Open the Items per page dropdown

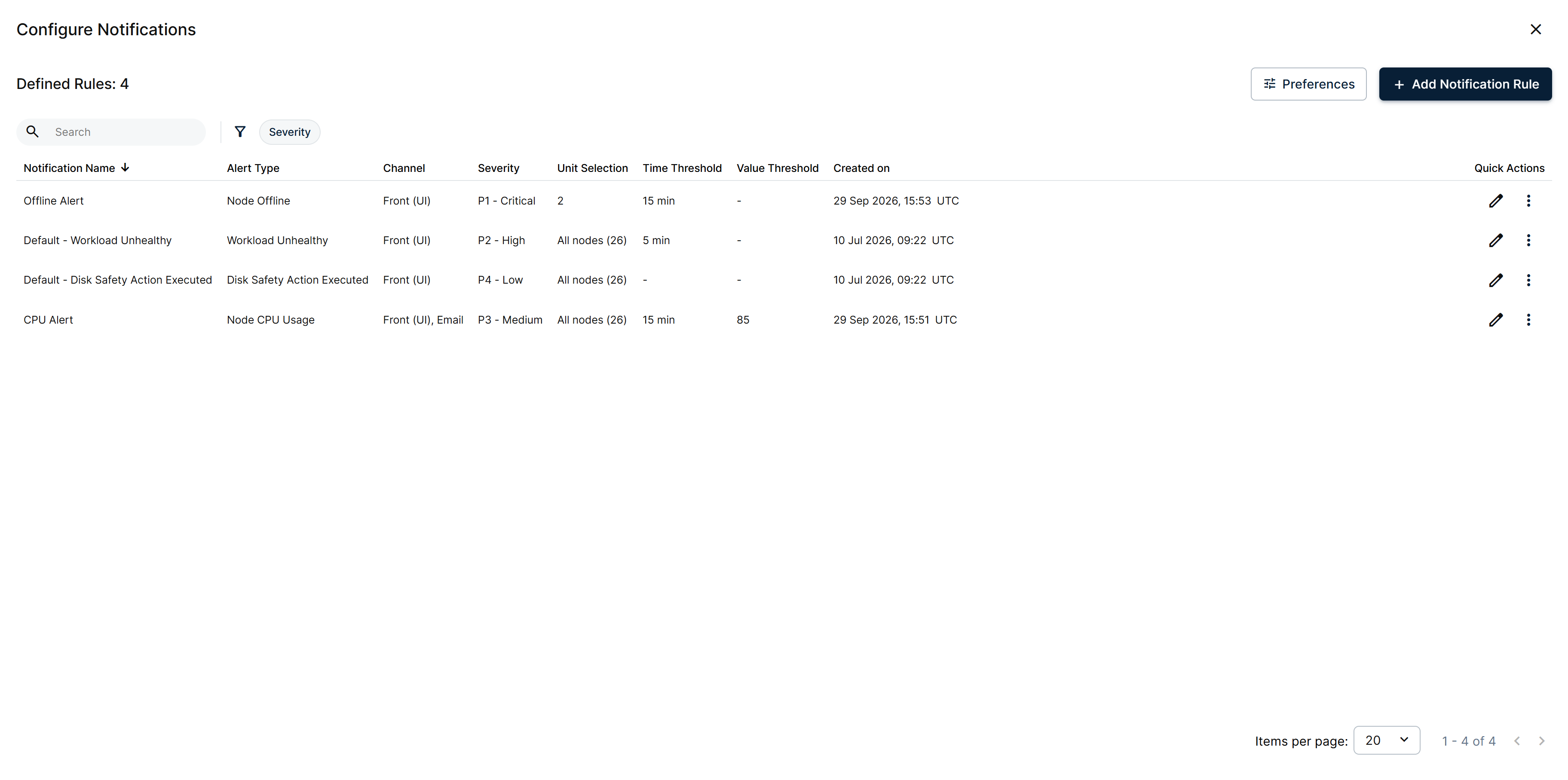(1387, 740)
